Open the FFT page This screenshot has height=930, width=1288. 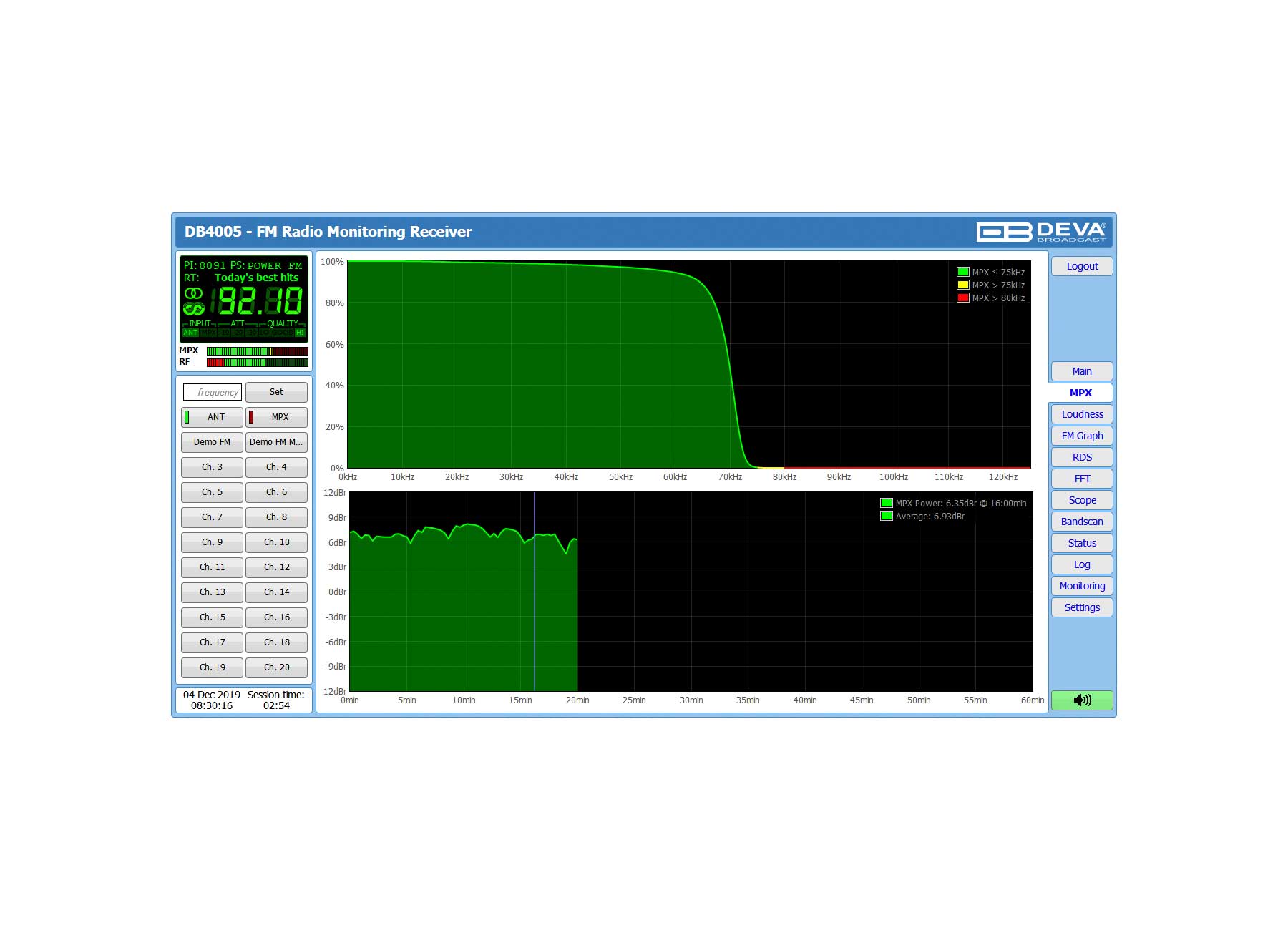point(1082,479)
